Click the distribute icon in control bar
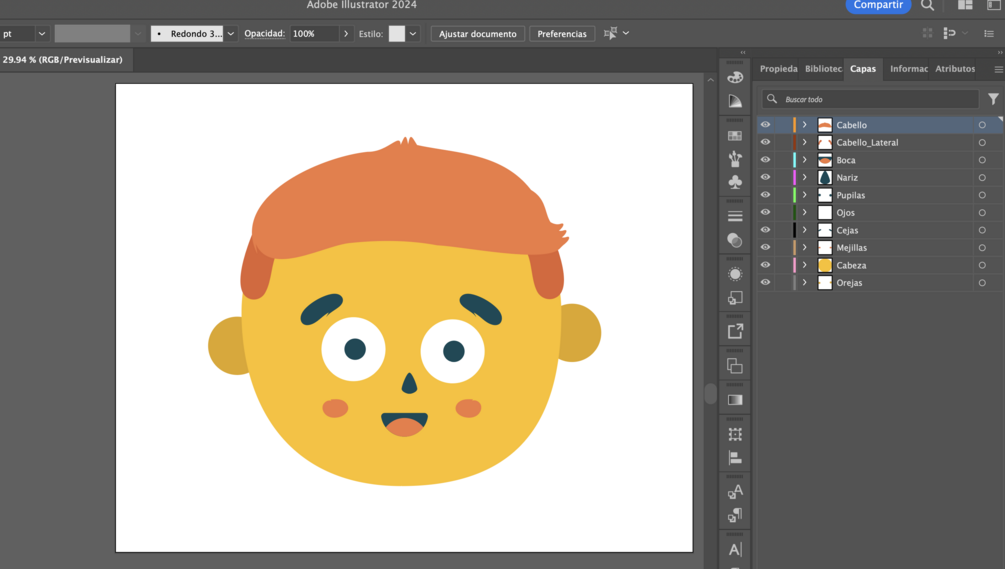The height and width of the screenshot is (569, 1005). pyautogui.click(x=950, y=33)
